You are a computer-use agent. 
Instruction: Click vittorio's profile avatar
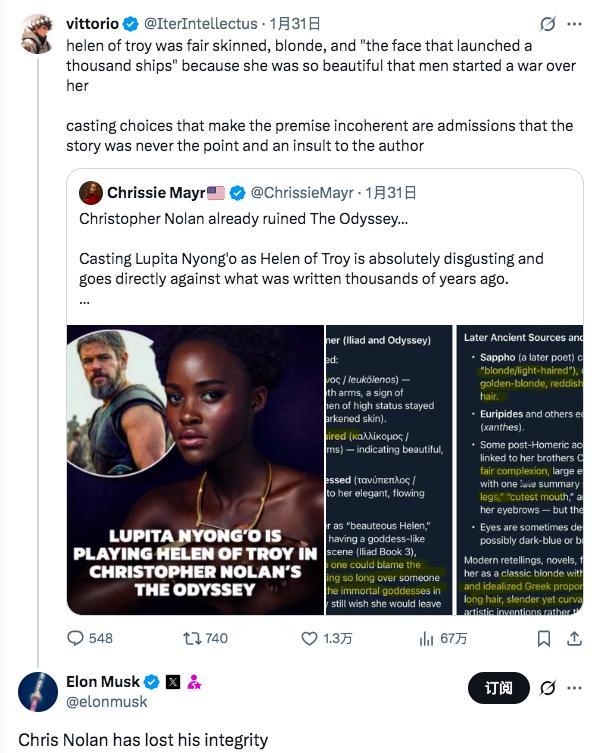pos(37,35)
